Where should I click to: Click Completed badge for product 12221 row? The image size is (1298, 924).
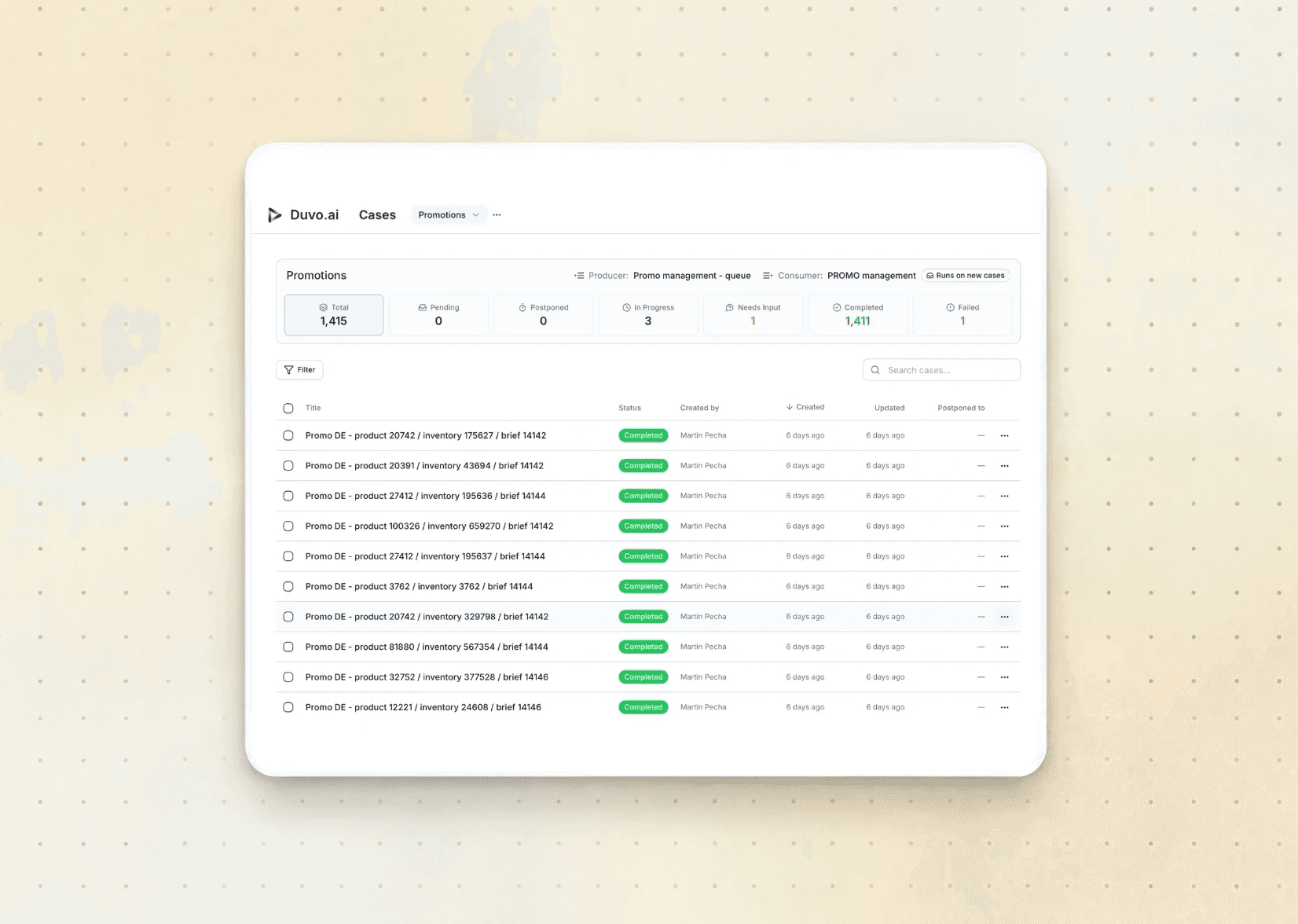tap(643, 708)
